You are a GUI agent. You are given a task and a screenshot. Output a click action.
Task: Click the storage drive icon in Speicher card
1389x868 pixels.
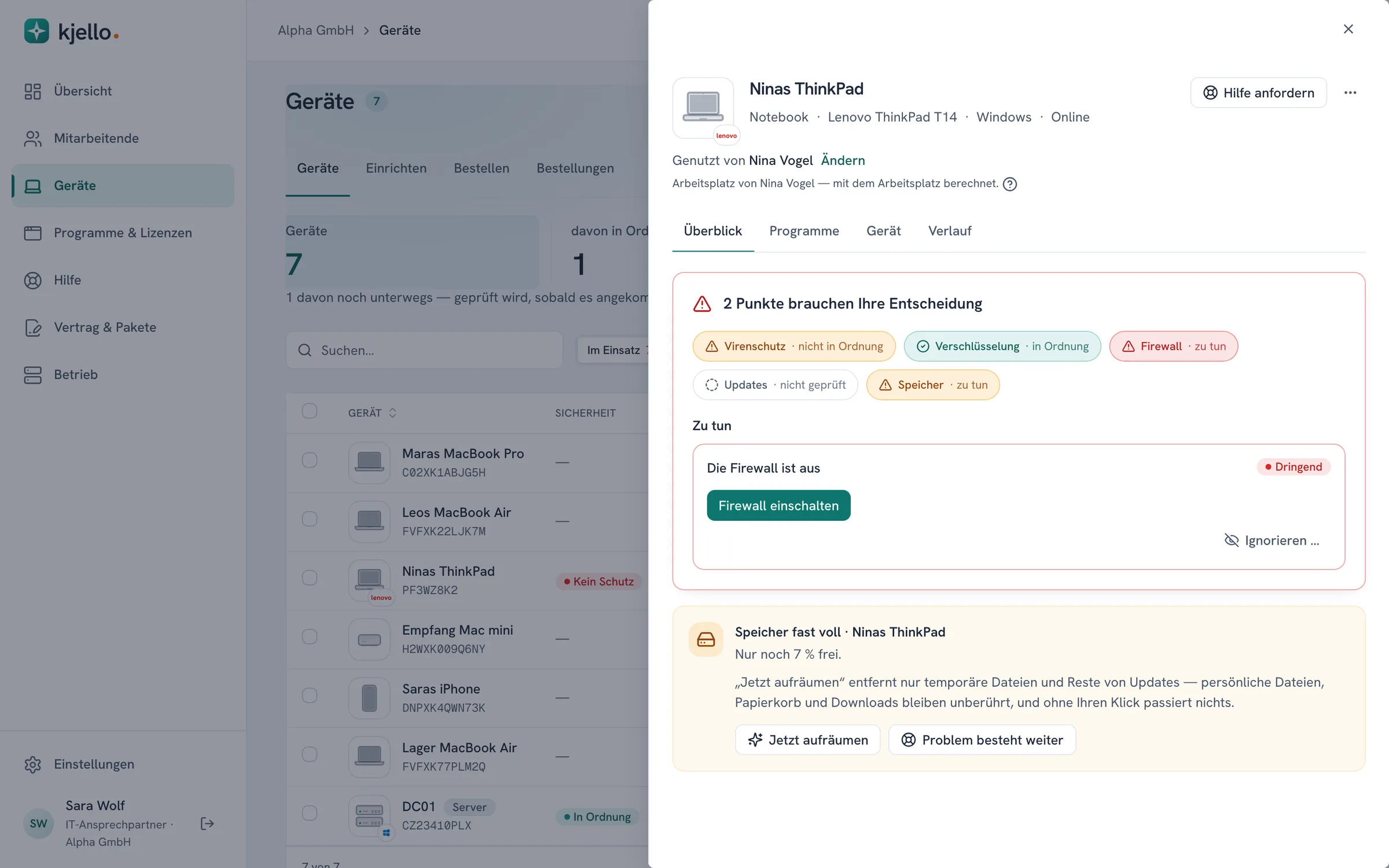click(706, 639)
